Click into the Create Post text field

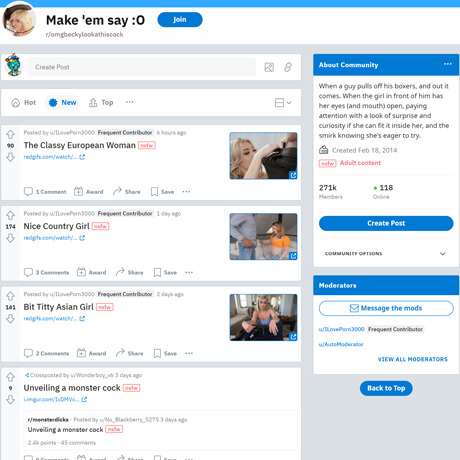(142, 67)
